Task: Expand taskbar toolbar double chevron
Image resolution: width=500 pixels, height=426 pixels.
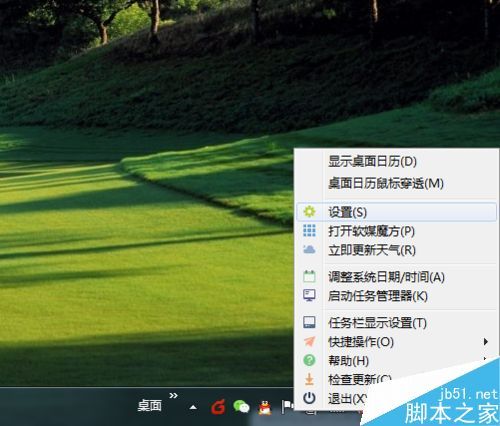Action: pos(173,396)
